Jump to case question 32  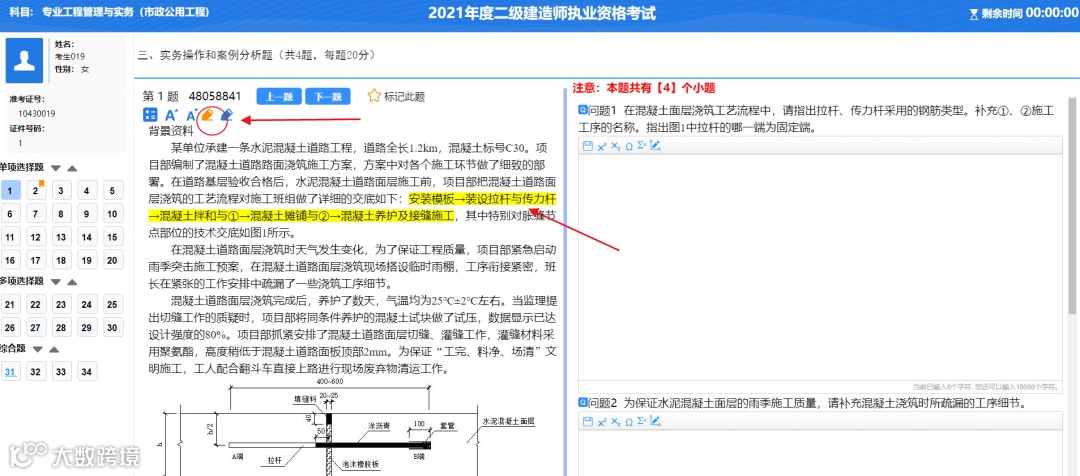(36, 372)
